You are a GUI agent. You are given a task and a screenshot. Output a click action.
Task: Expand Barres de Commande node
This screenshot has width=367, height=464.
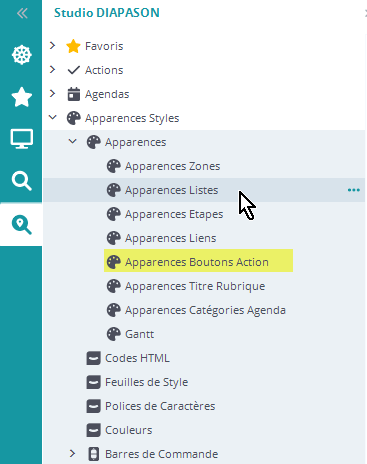(72, 453)
